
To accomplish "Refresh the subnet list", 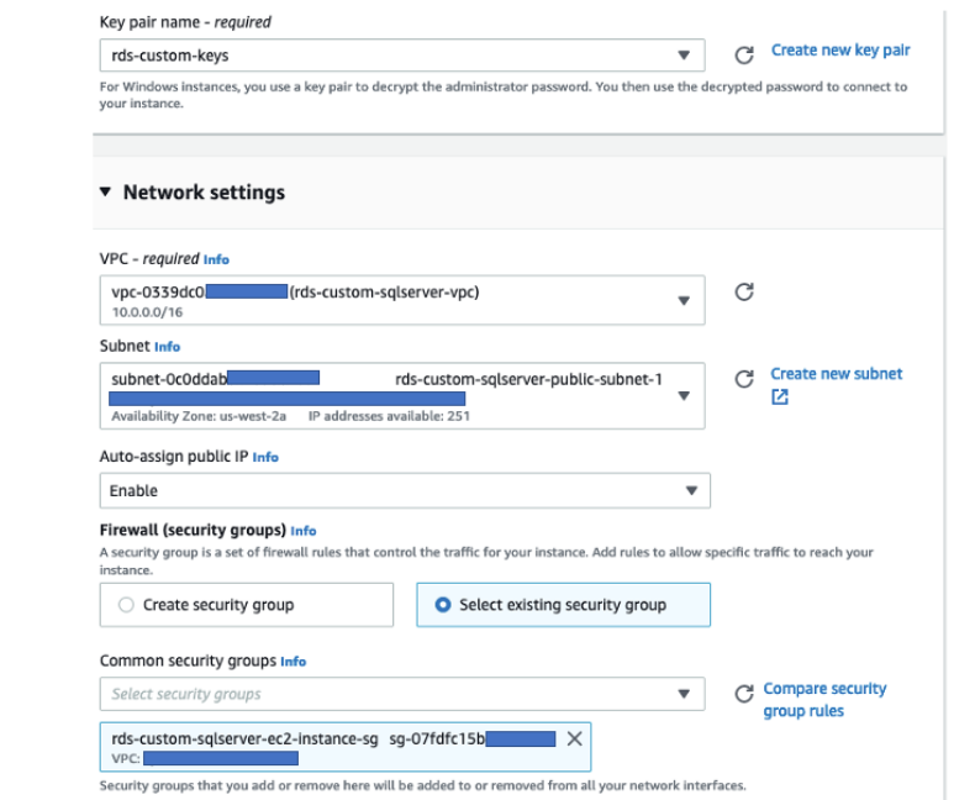I will coord(744,379).
